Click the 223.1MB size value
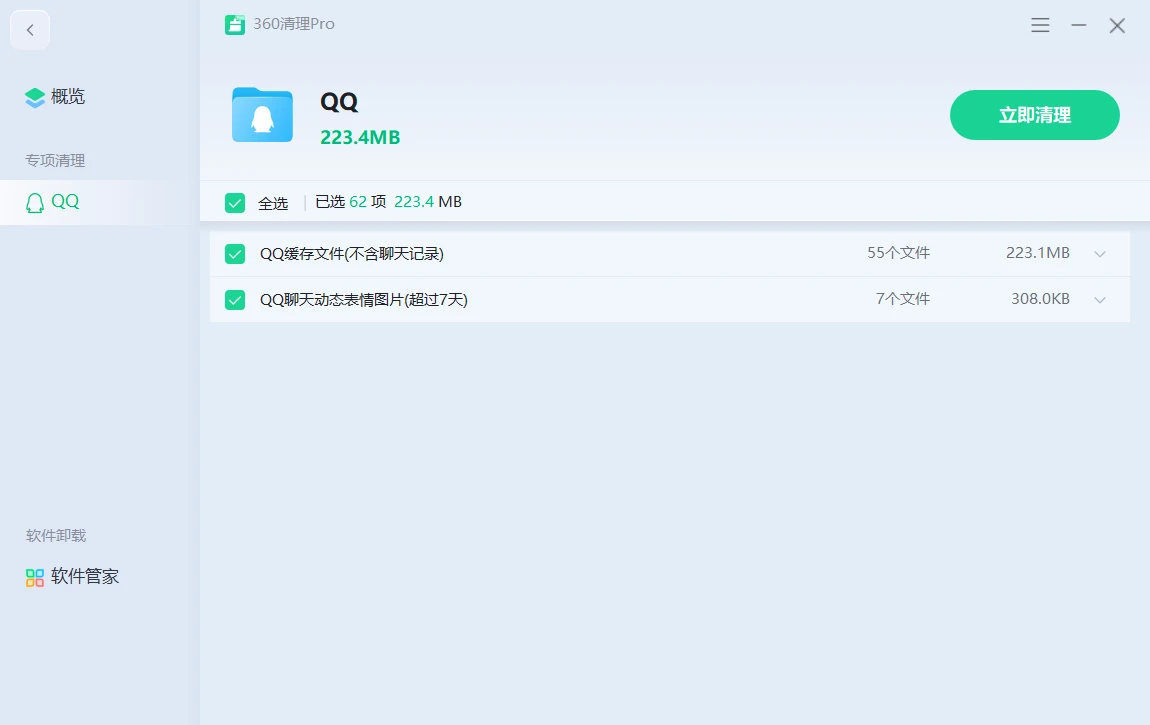 (1037, 254)
